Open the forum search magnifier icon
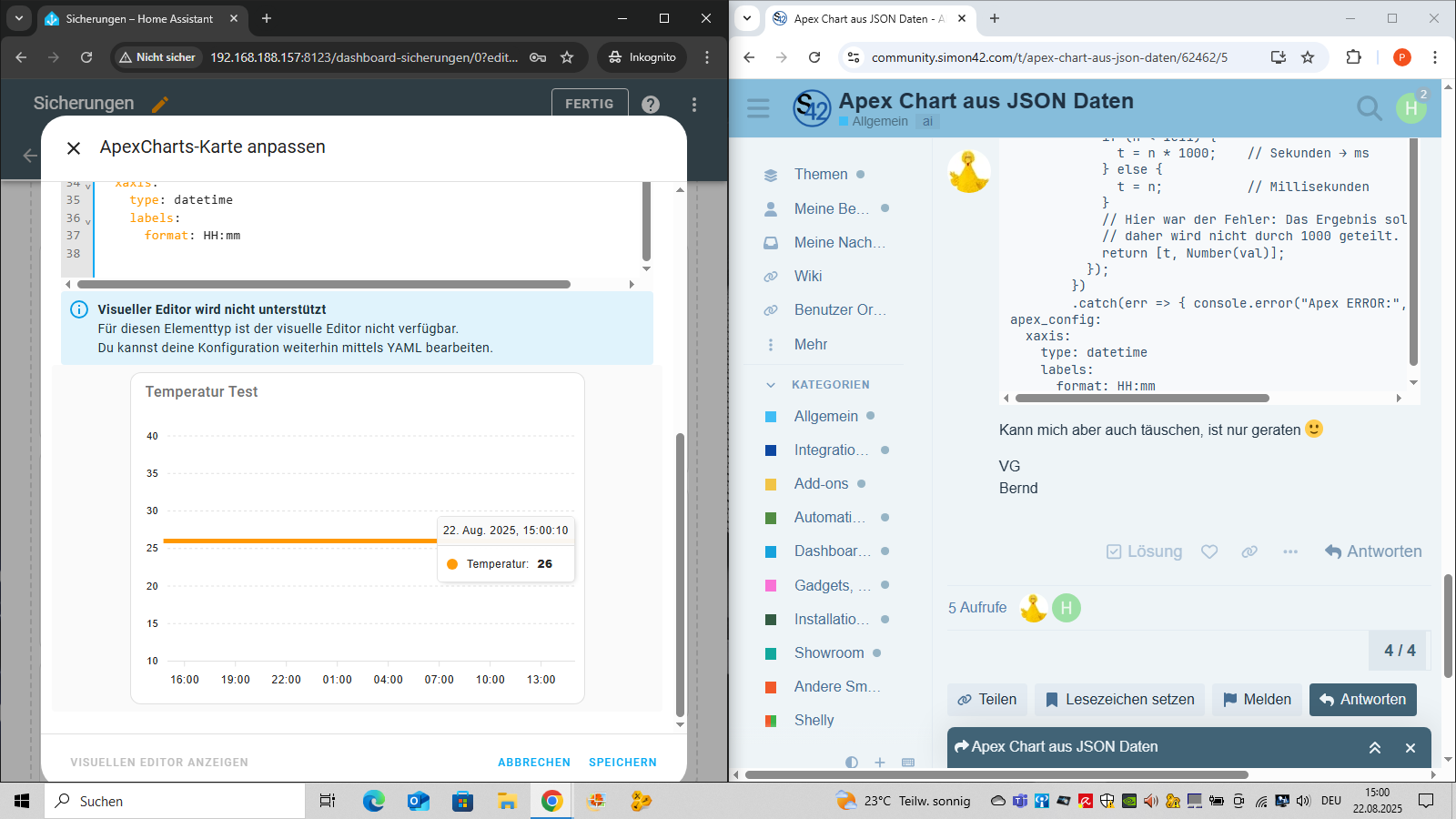The height and width of the screenshot is (819, 1456). pos(1368,108)
